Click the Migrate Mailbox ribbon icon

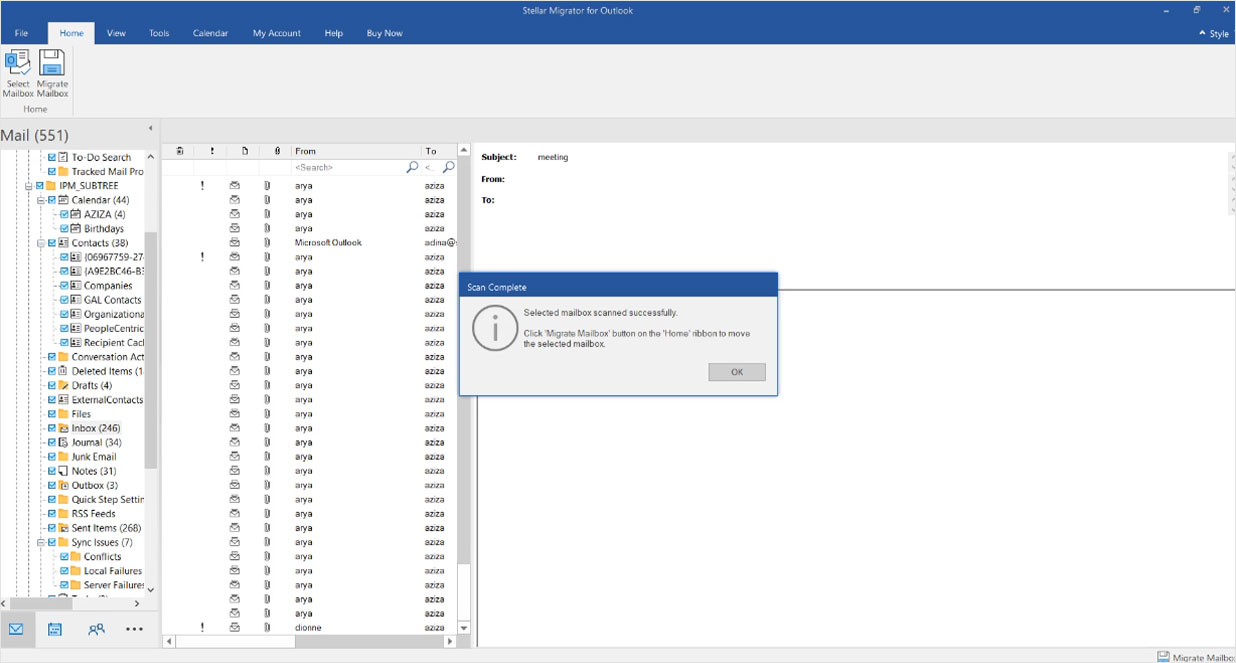coord(52,64)
